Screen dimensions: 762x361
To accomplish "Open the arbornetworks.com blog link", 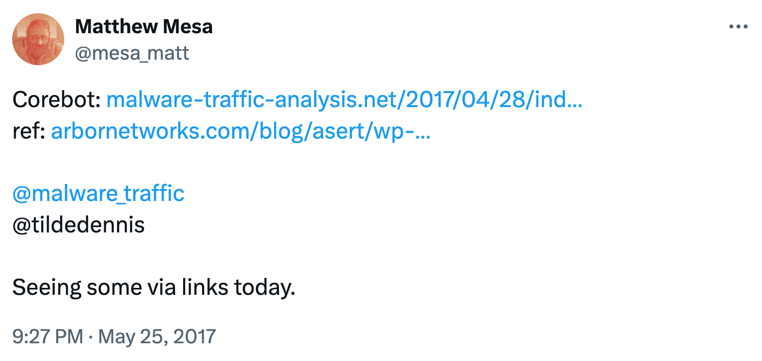I will click(240, 131).
